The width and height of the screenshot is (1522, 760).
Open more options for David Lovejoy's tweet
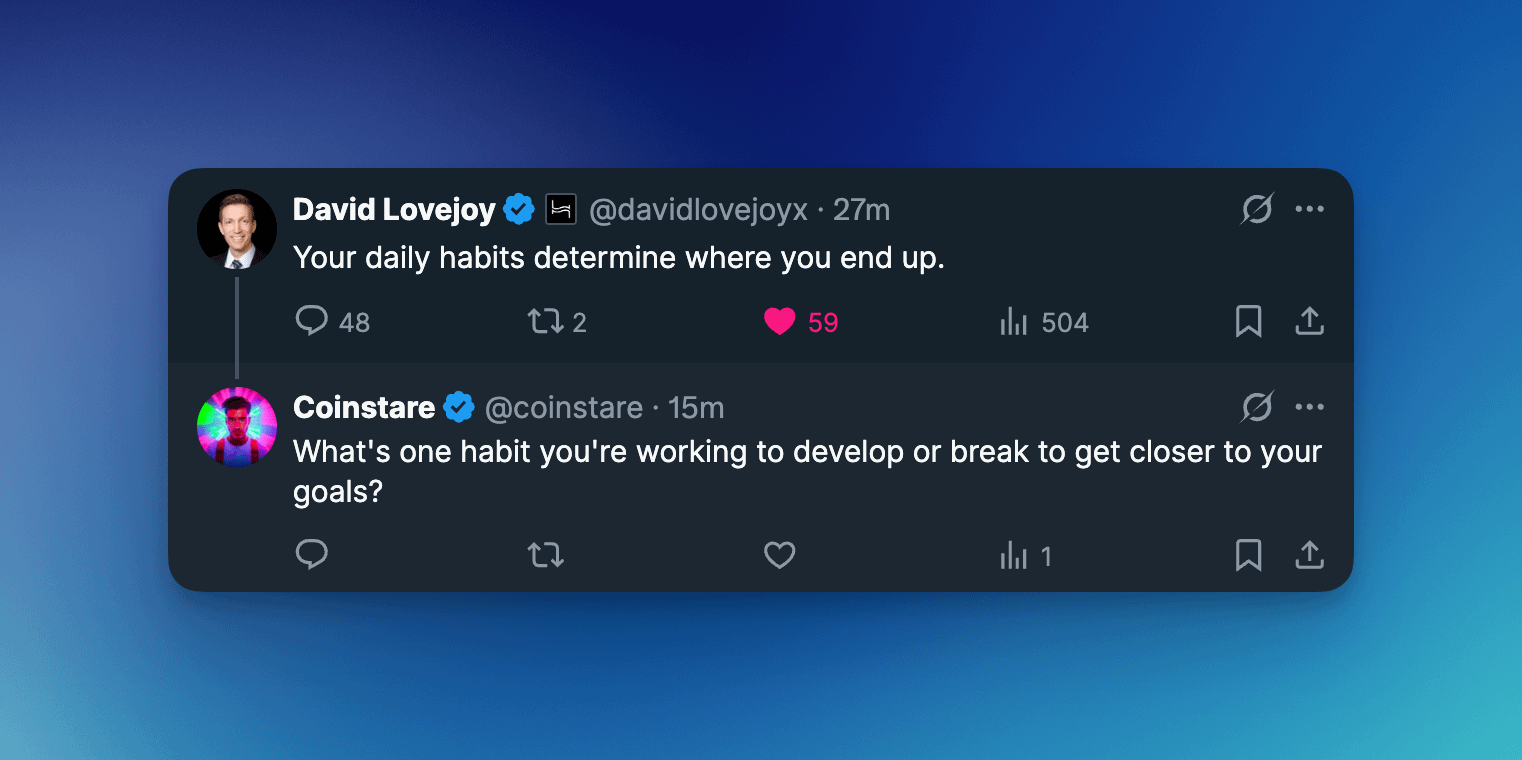coord(1309,209)
